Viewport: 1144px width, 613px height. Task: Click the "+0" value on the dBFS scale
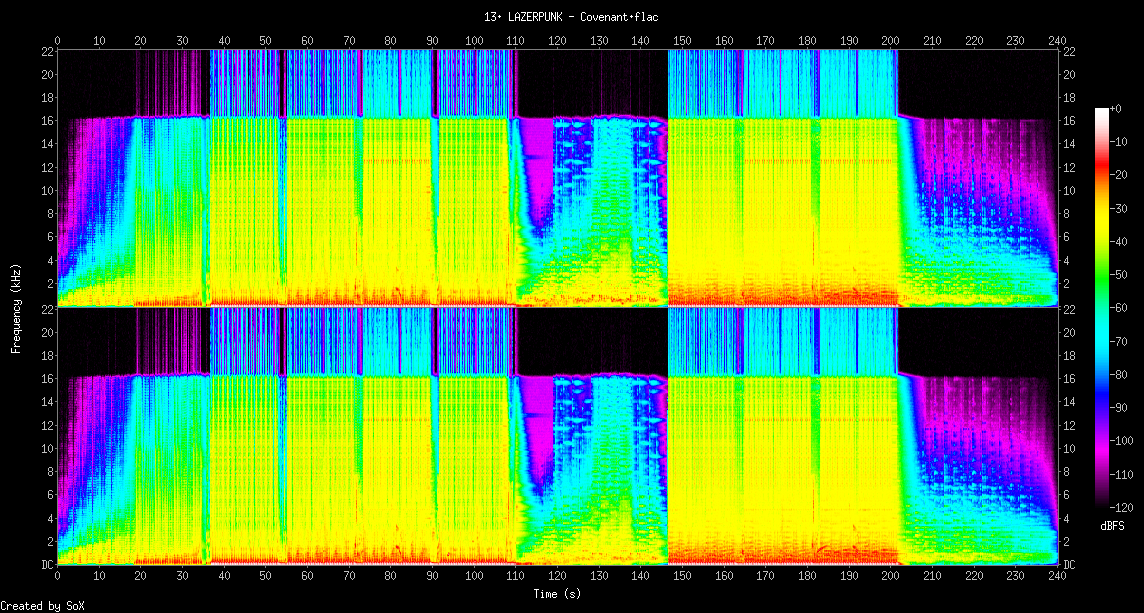(1116, 108)
